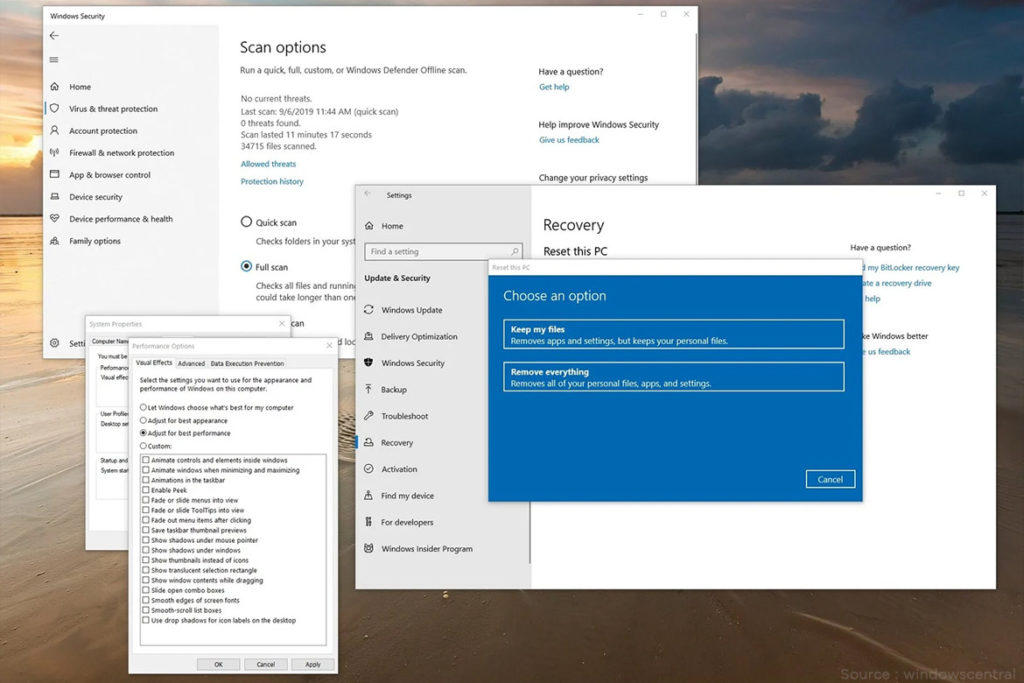Check 'Show shadows under mouse pointer'
Image resolution: width=1024 pixels, height=683 pixels.
[x=146, y=540]
